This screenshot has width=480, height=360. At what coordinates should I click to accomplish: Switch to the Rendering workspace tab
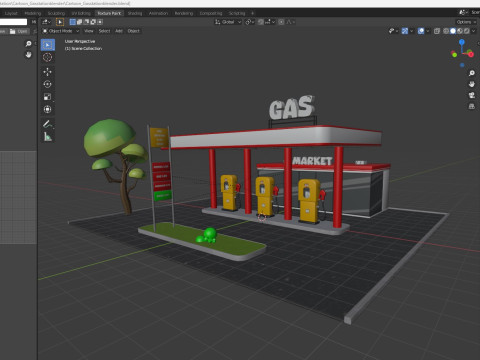184,13
